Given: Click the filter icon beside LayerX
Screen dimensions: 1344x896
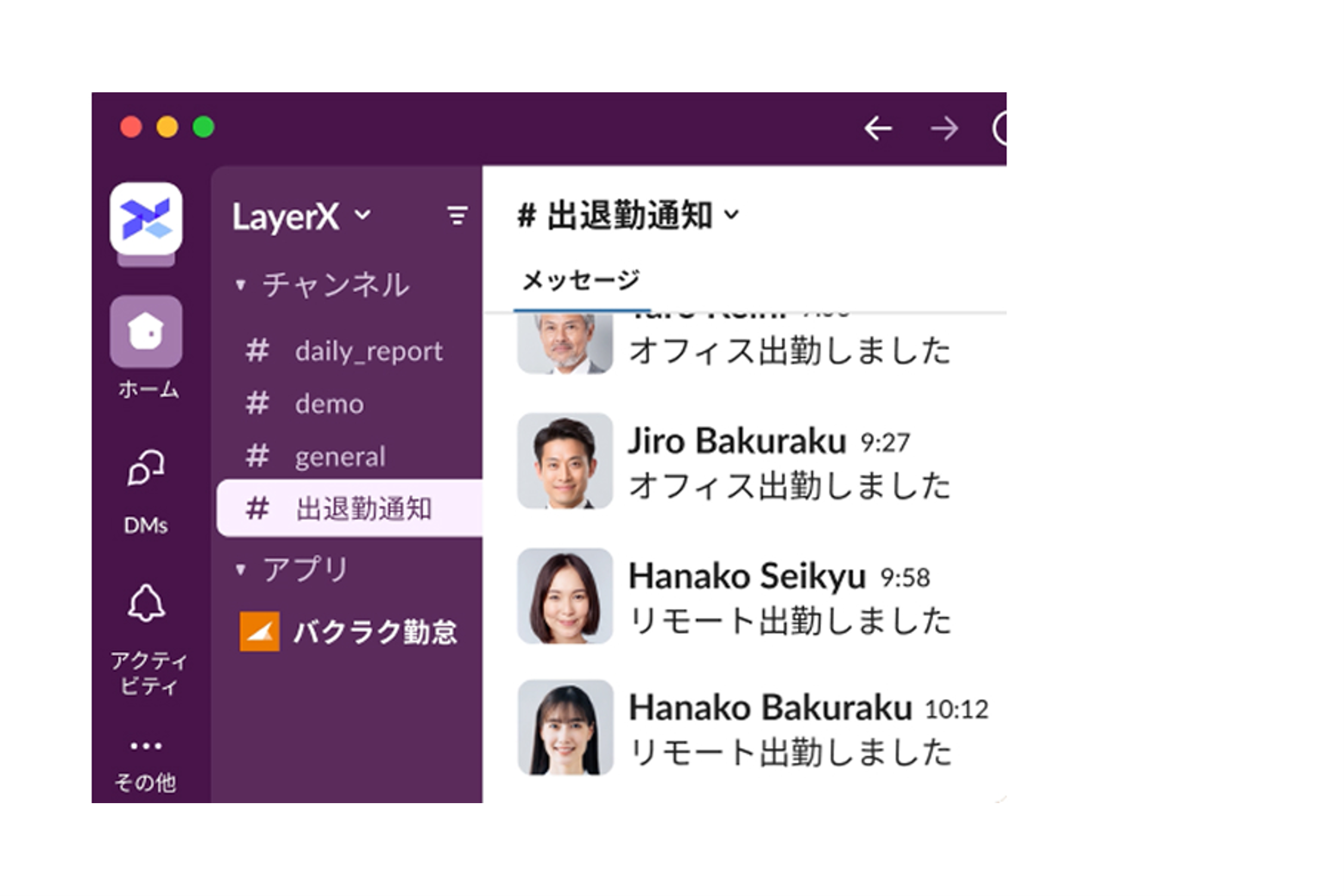Looking at the screenshot, I should 457,216.
